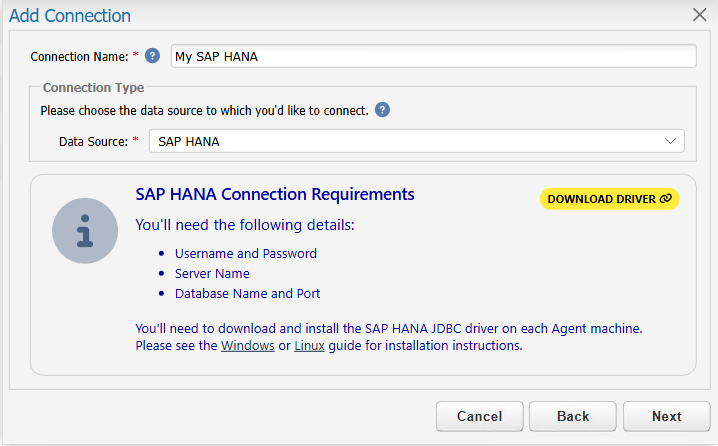Click the 'Username and Password' bullet text

click(246, 253)
